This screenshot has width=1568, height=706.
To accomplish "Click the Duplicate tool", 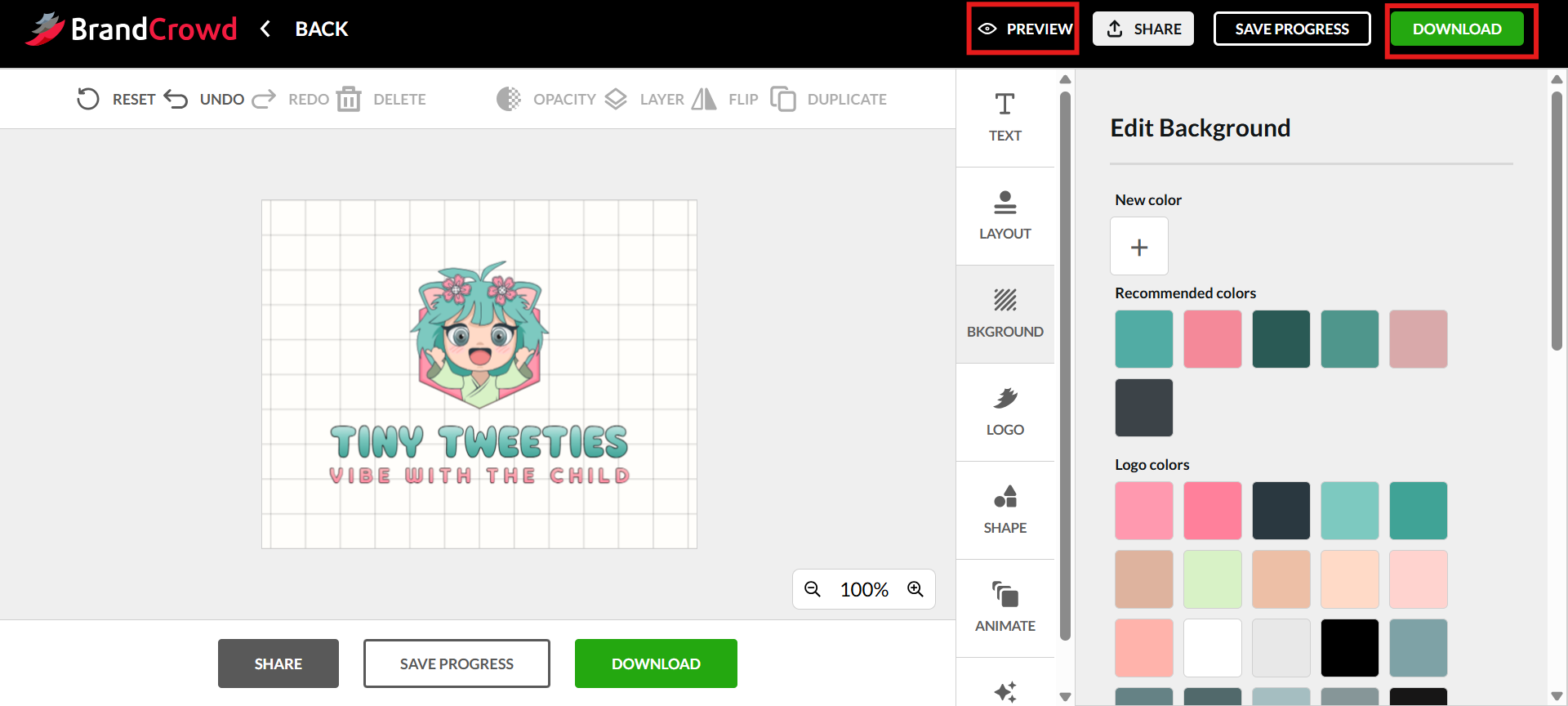I will coord(829,99).
